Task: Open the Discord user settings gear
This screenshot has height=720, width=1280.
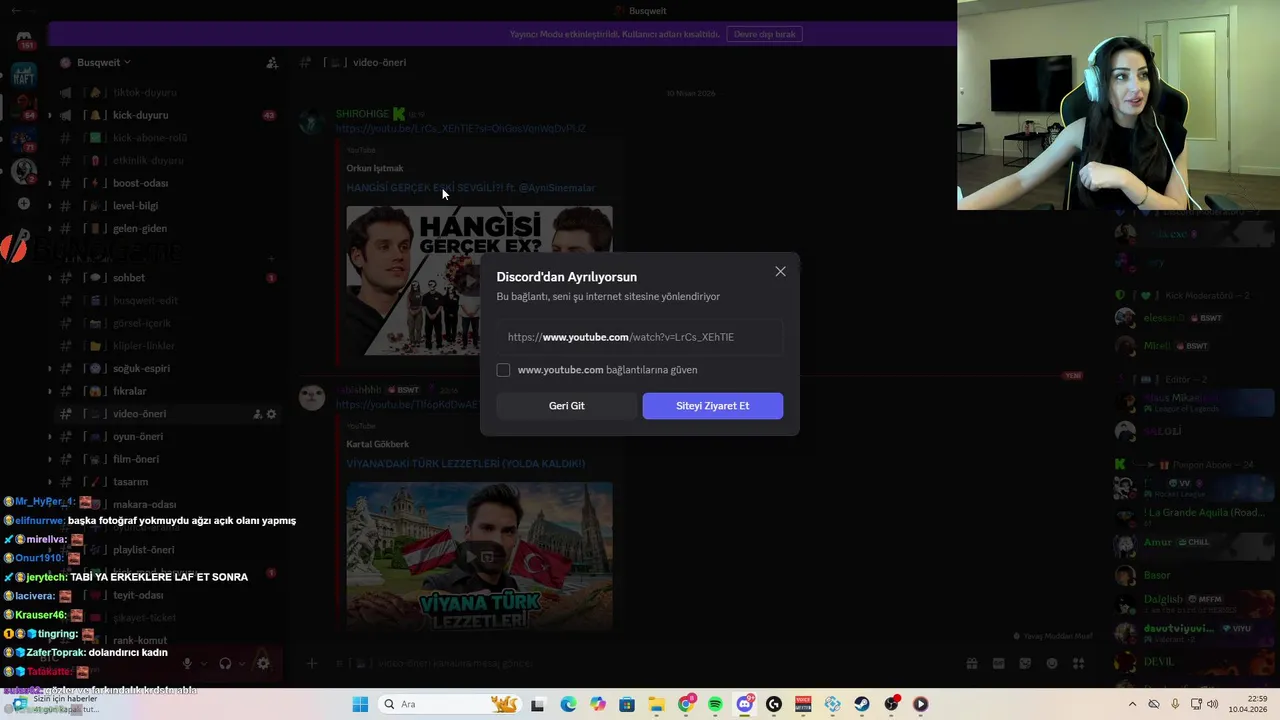Action: click(263, 663)
